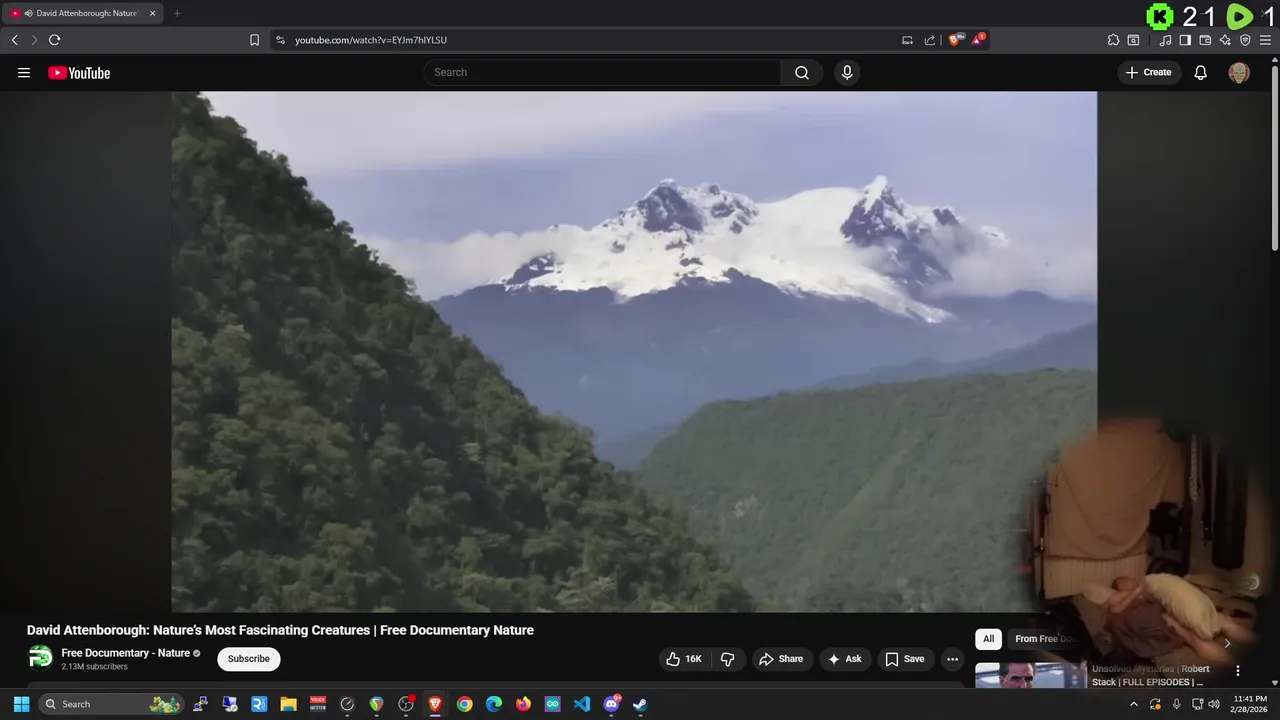The height and width of the screenshot is (720, 1280).
Task: Open the Brave VPN shield icon
Action: click(x=1245, y=40)
